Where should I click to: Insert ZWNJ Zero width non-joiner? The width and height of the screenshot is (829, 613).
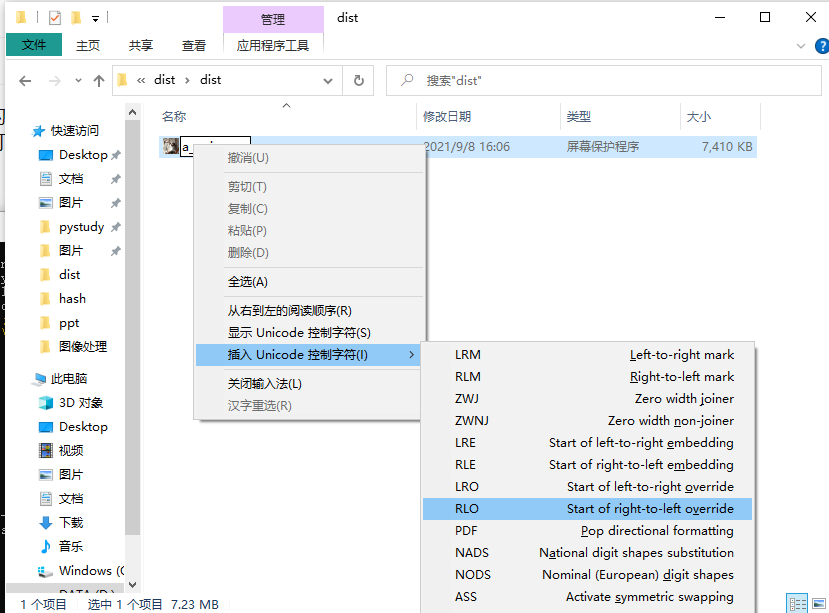(x=587, y=421)
